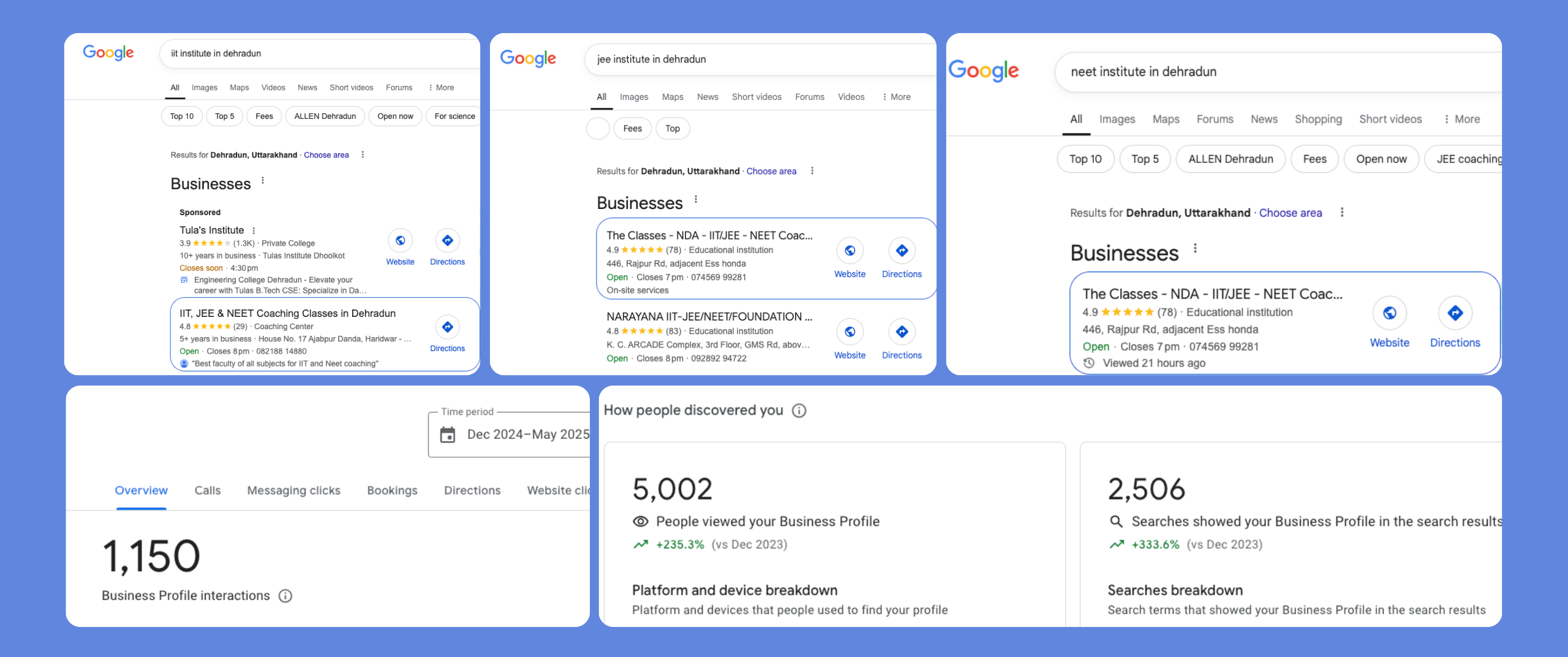This screenshot has width=1568, height=657.
Task: Click Google logo in jee search panel
Action: 528,59
